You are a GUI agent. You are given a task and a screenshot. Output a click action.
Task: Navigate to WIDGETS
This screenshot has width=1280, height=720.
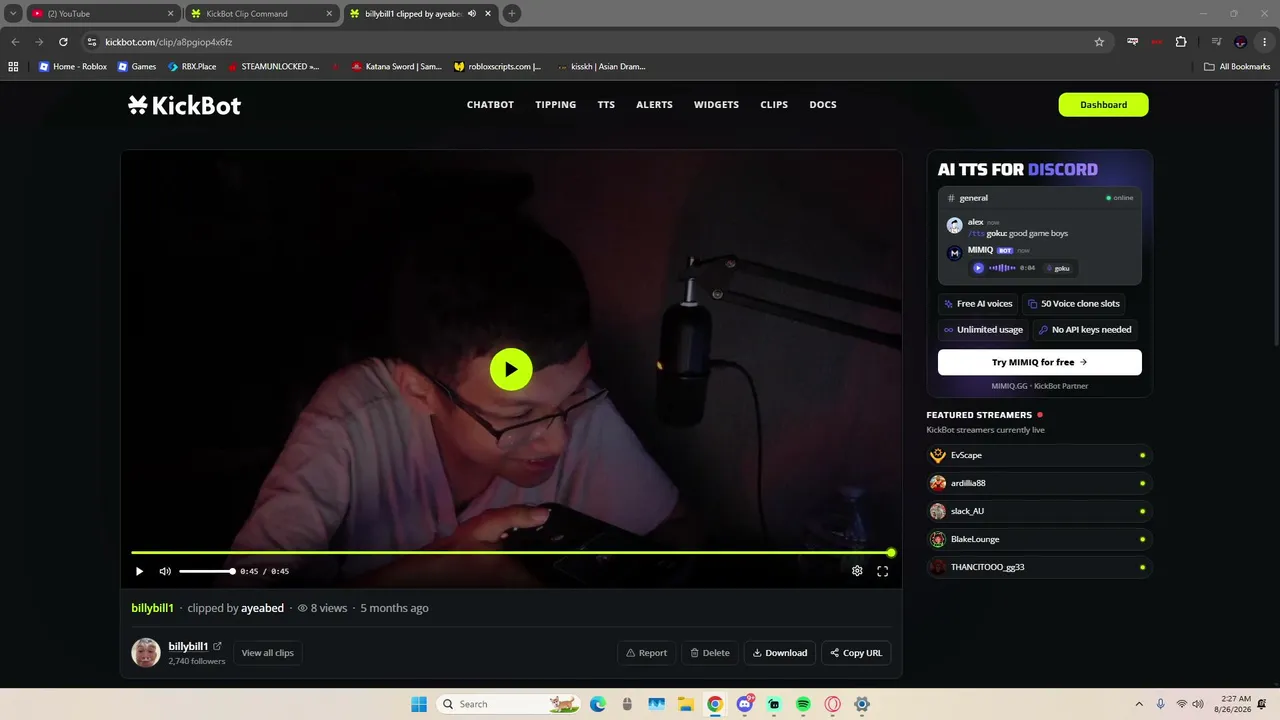click(x=716, y=105)
